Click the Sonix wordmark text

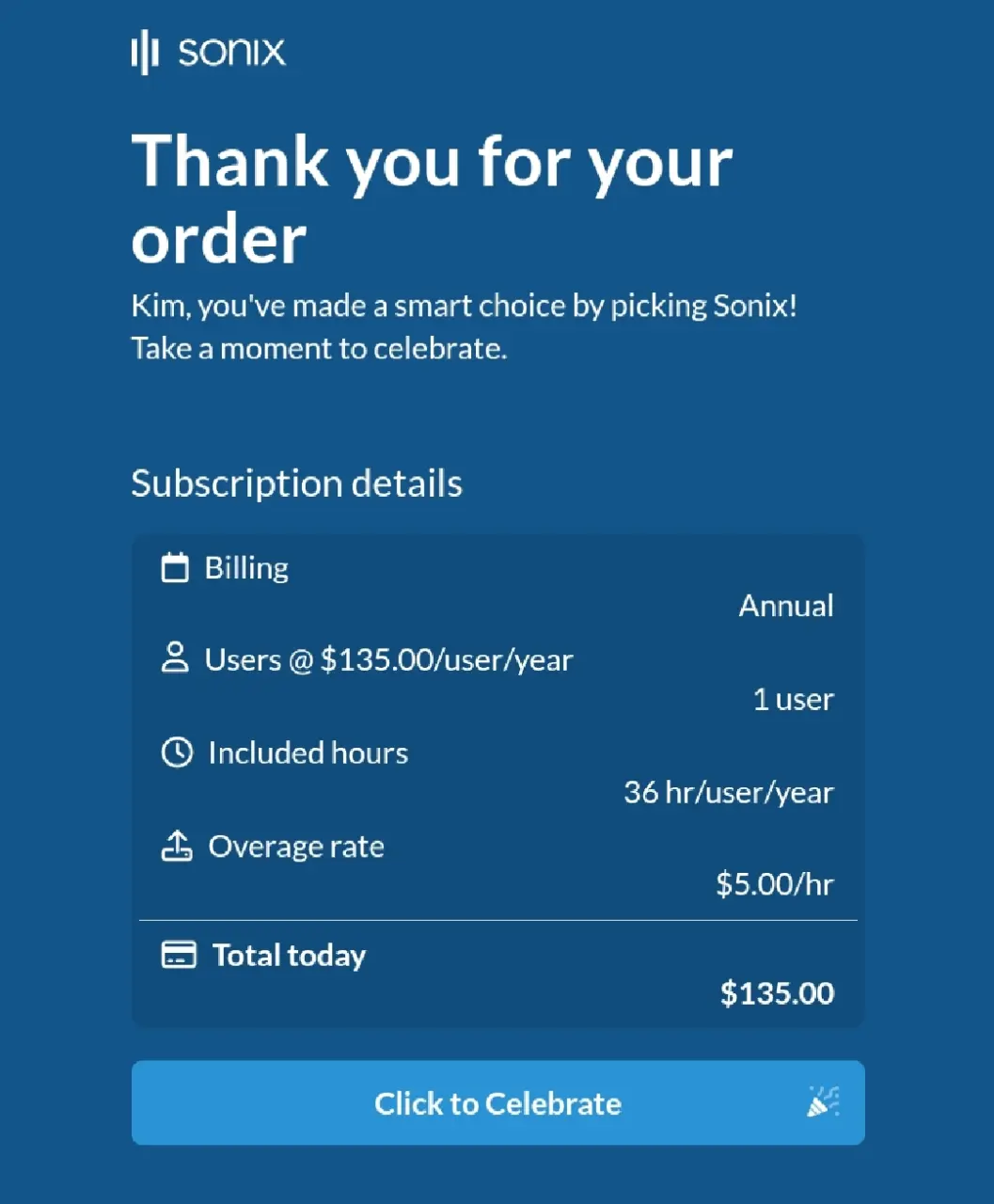tap(231, 52)
